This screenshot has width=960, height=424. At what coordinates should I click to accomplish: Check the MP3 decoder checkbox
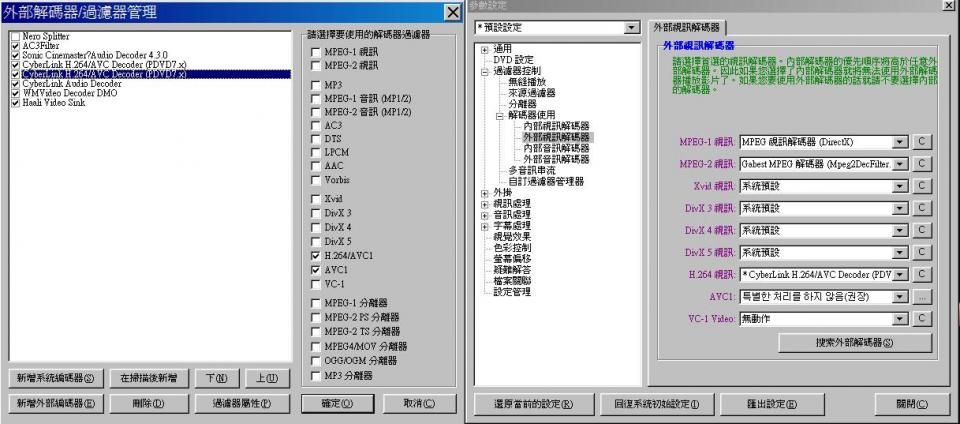[315, 85]
